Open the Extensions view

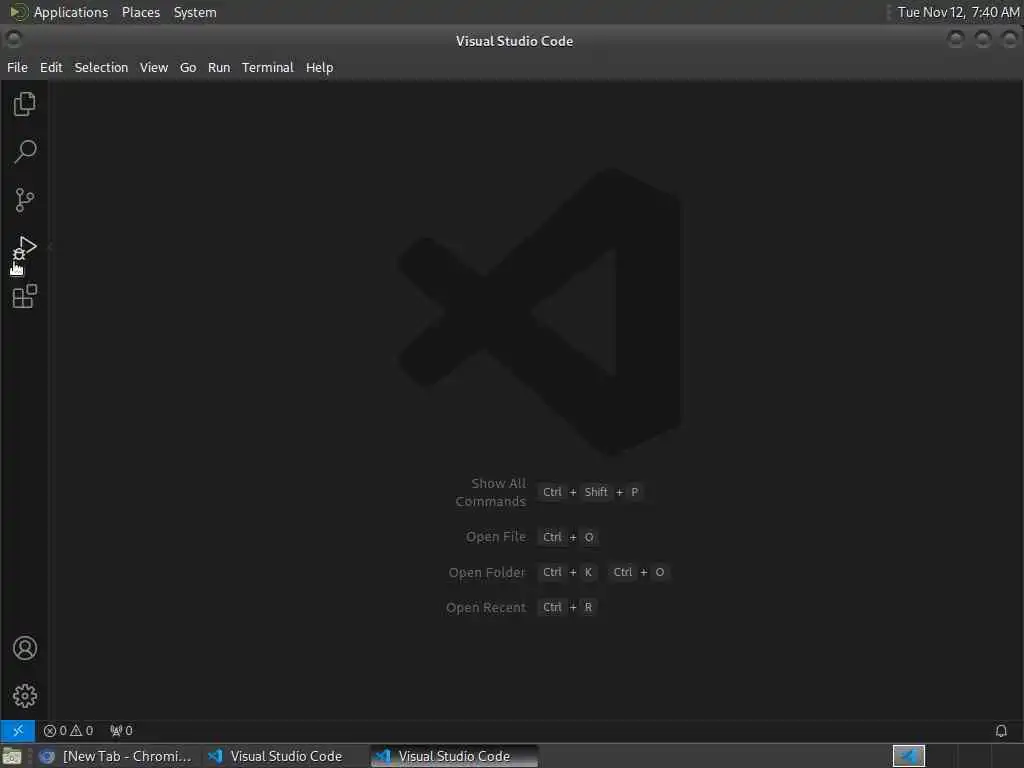(24, 296)
